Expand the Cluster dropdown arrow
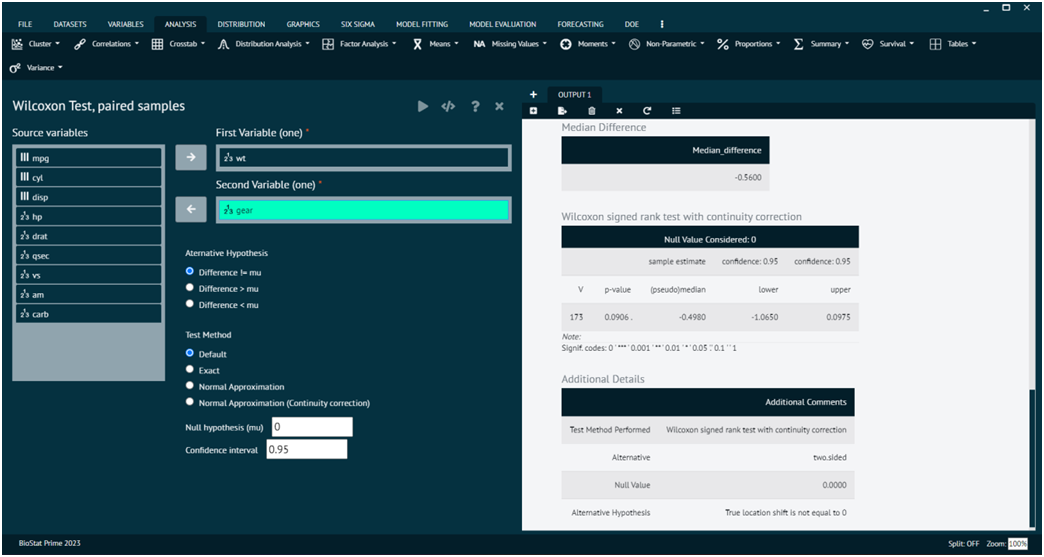The width and height of the screenshot is (1044, 557). point(57,44)
